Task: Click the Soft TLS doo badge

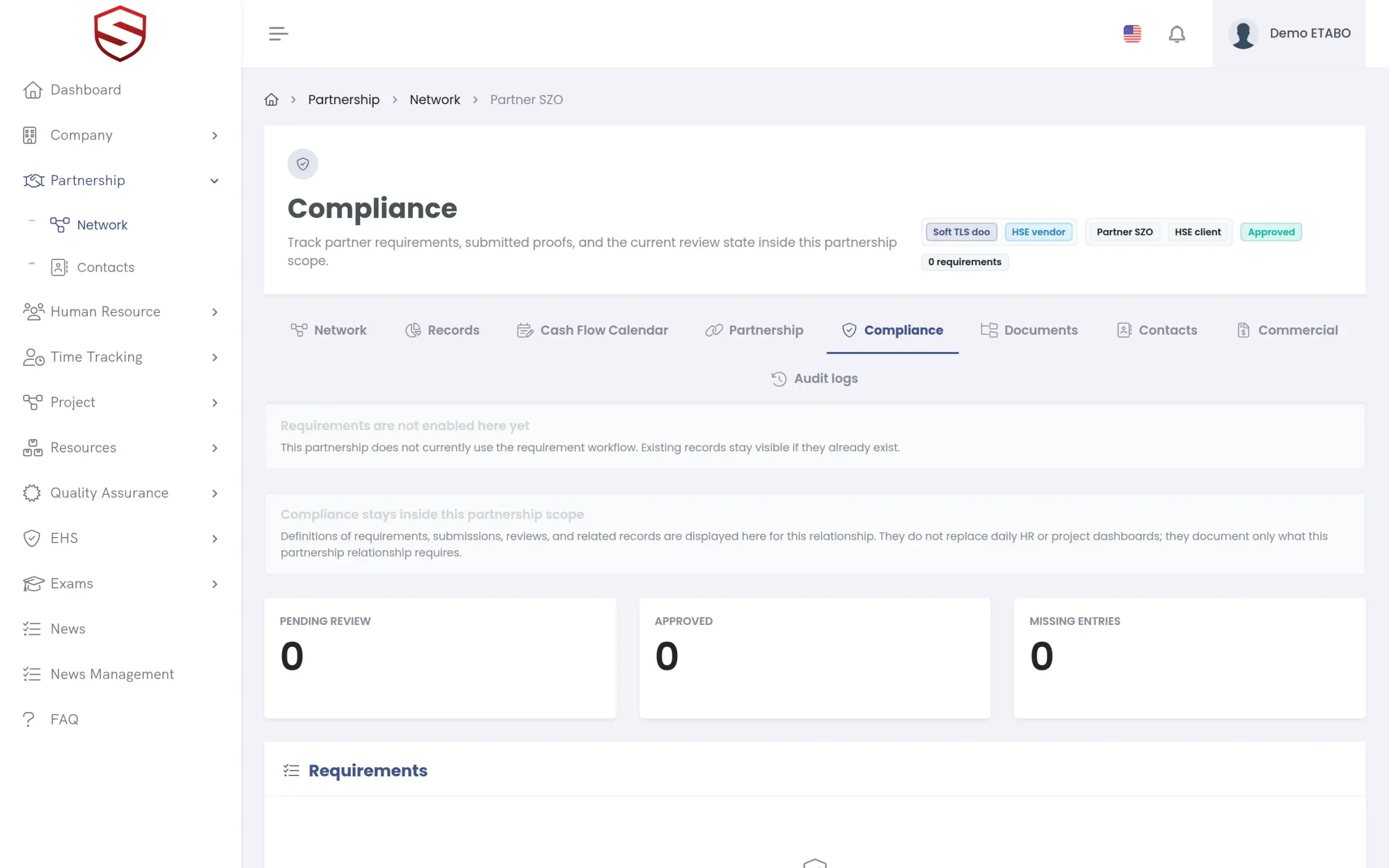Action: coord(961,232)
